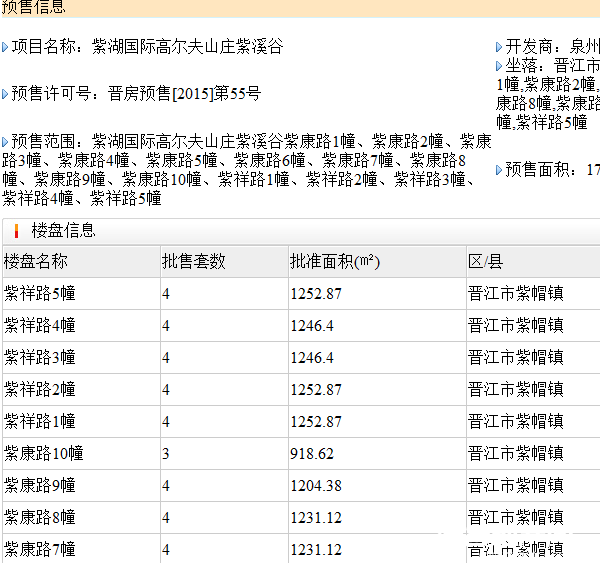Click the arrow bullet beside 项目名称
The height and width of the screenshot is (563, 600).
5,47
